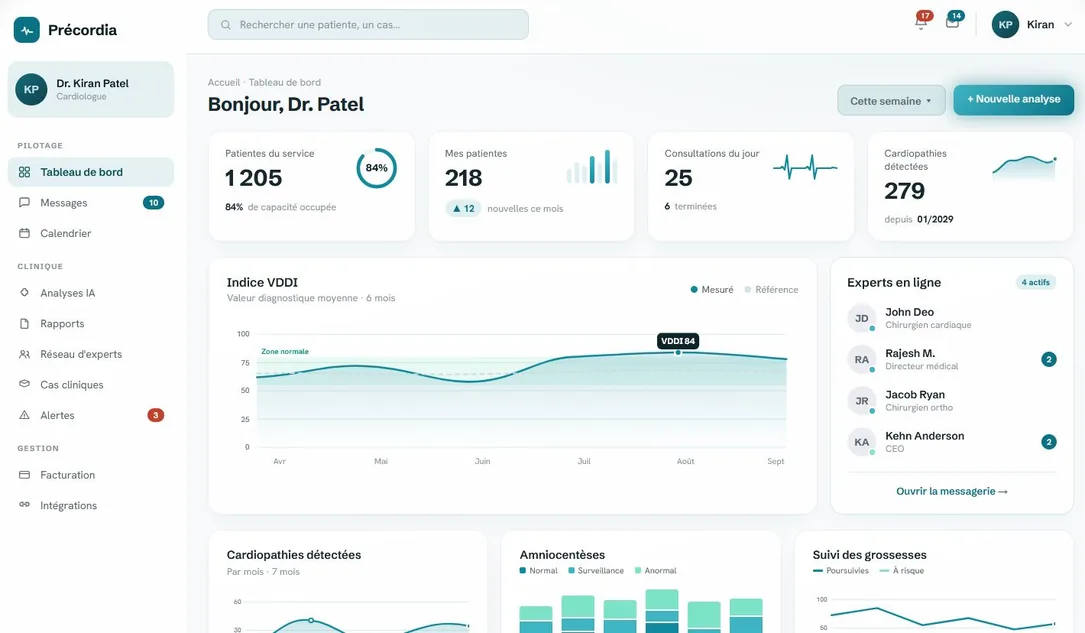Click the Messages chat bubble icon
This screenshot has height=633, width=1085.
coord(24,203)
